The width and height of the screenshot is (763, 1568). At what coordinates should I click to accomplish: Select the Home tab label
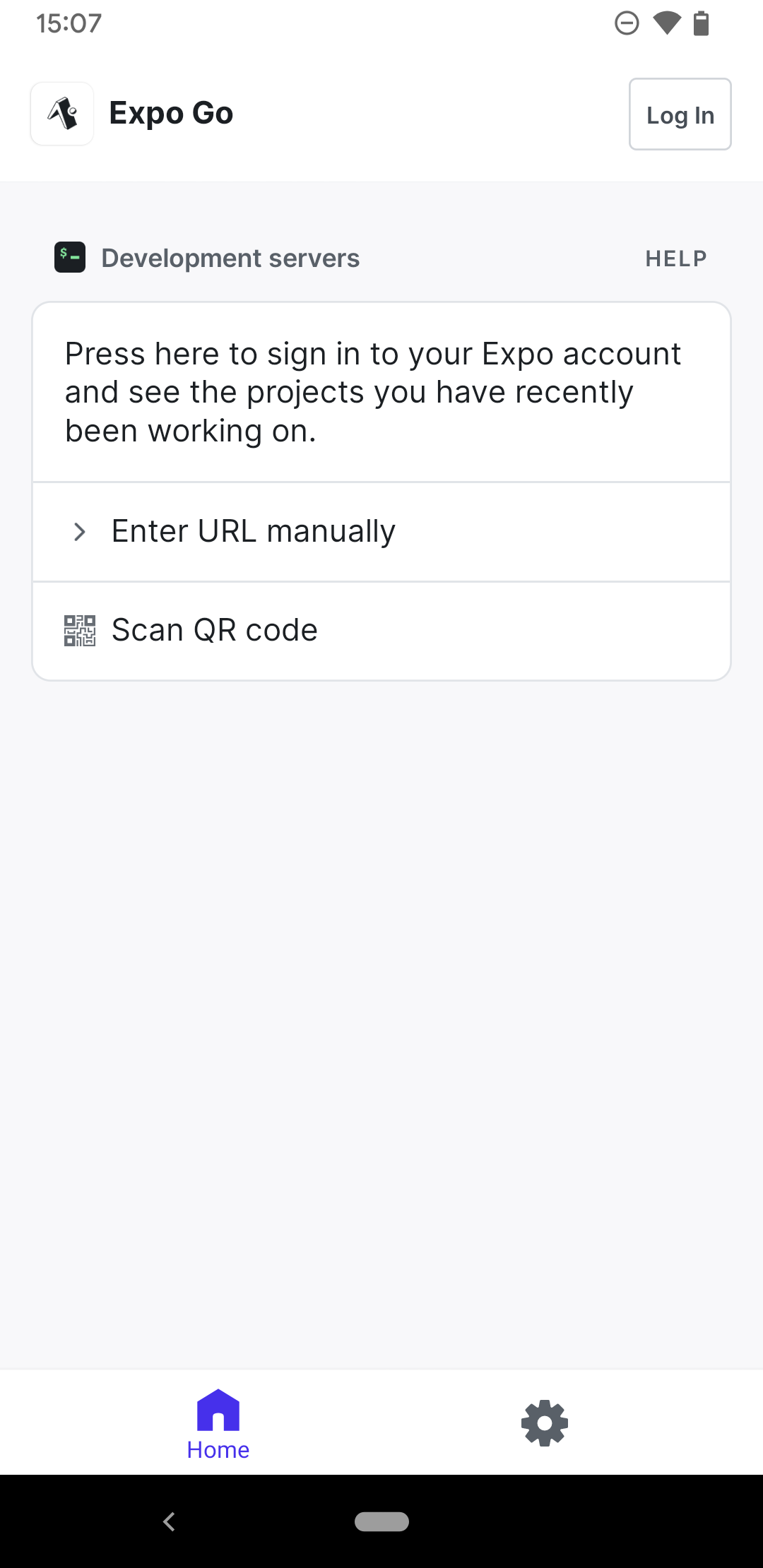218,1450
